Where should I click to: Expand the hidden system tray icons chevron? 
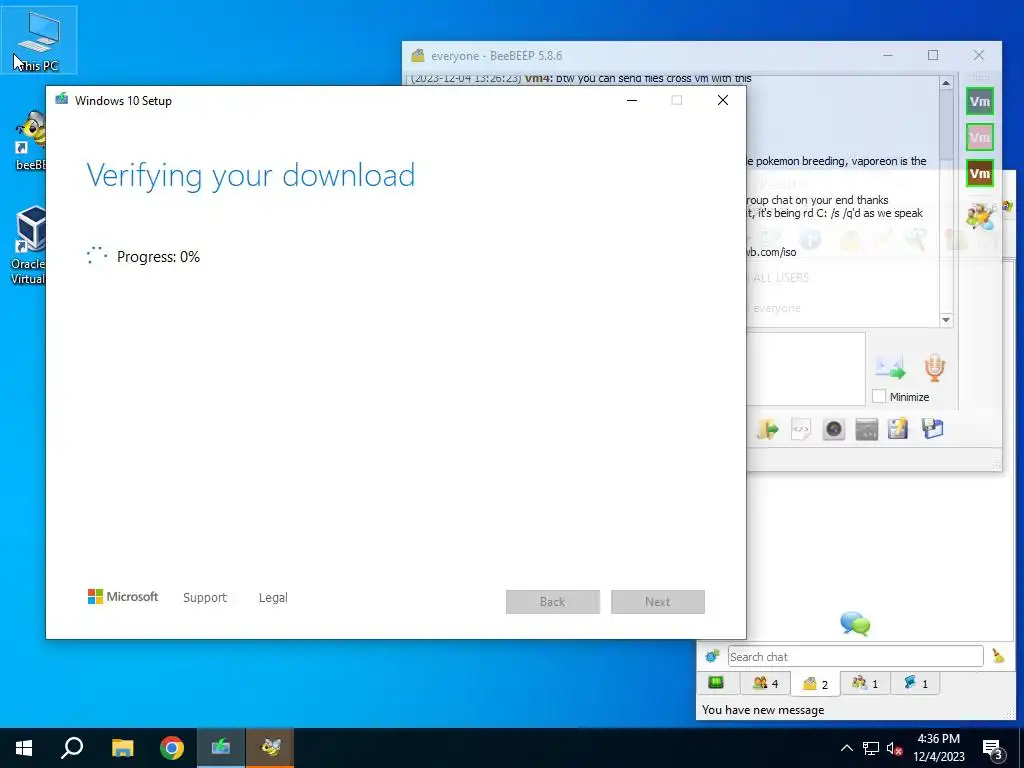(x=846, y=748)
